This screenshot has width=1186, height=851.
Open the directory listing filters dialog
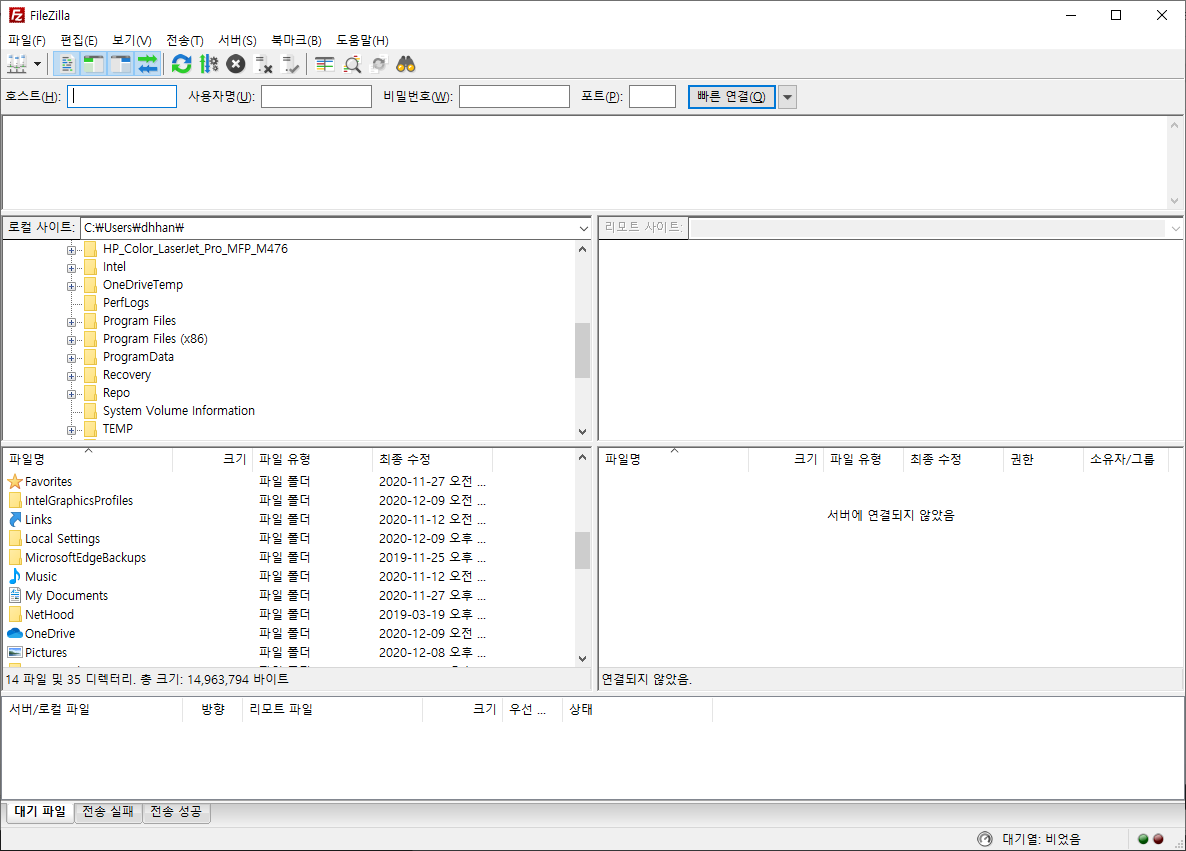click(x=324, y=64)
